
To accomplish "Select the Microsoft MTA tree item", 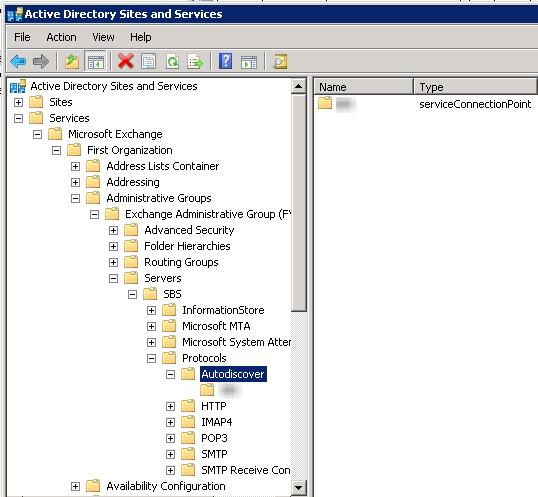I will pos(216,326).
